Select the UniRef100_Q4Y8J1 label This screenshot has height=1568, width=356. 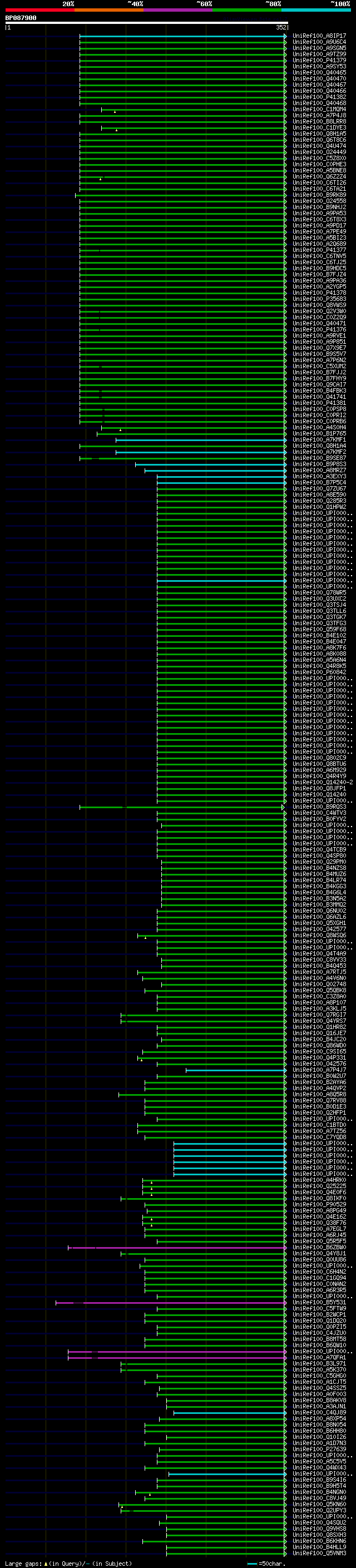tap(319, 1253)
